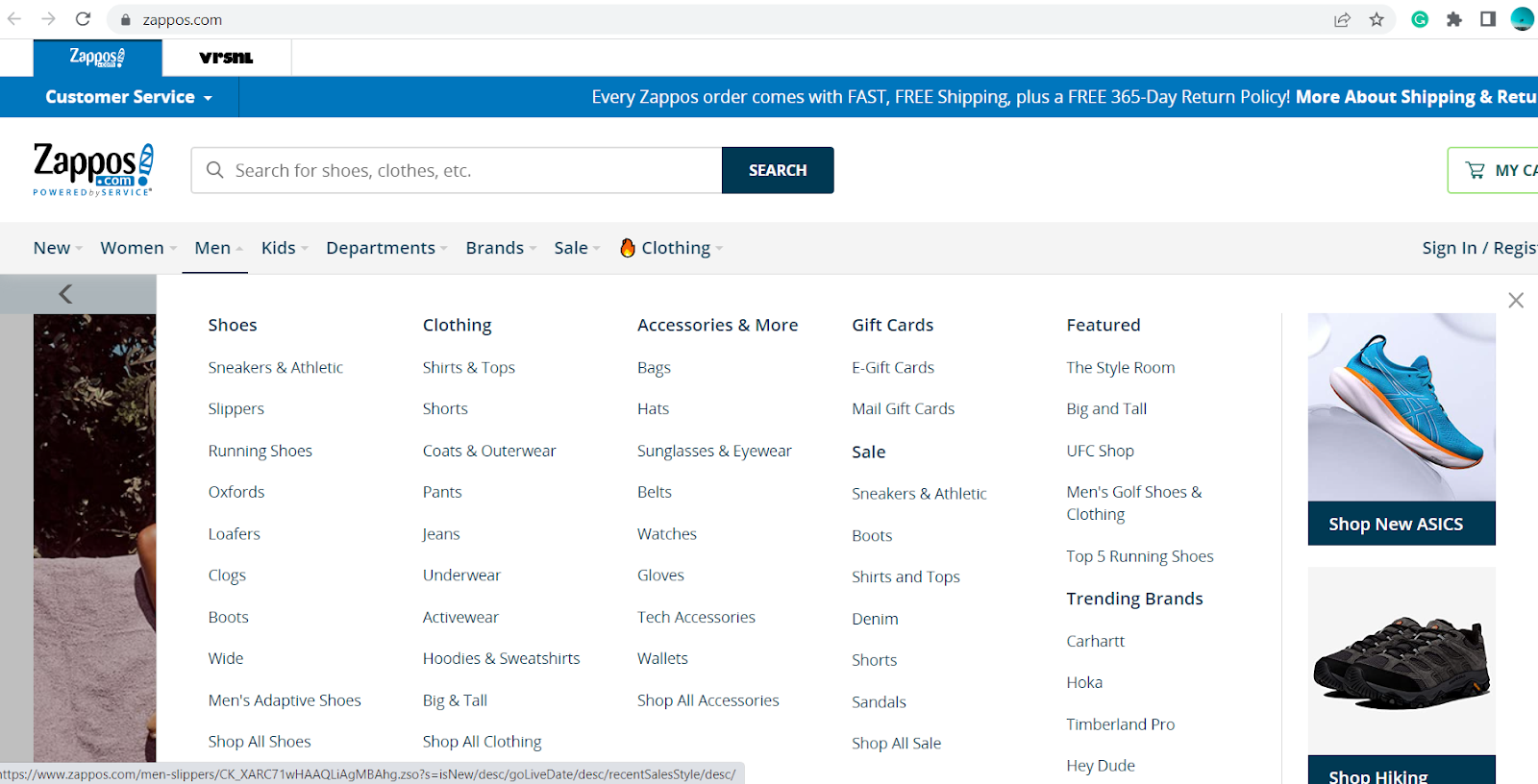Close the Men mega menu
The image size is (1538, 784).
pyautogui.click(x=1516, y=301)
